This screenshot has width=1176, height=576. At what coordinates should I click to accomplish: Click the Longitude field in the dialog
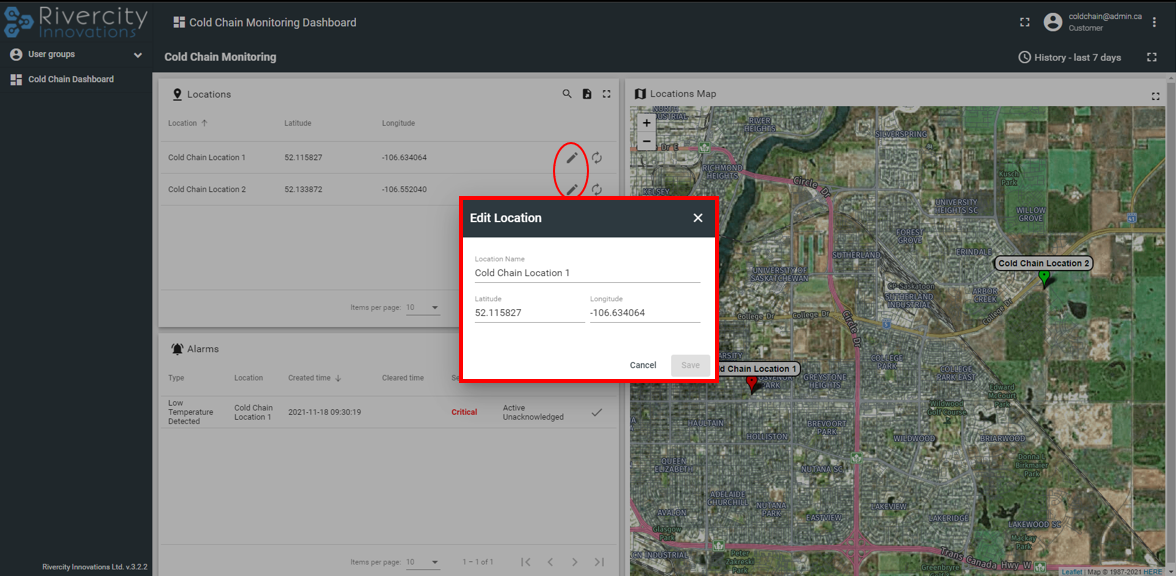[x=644, y=313]
